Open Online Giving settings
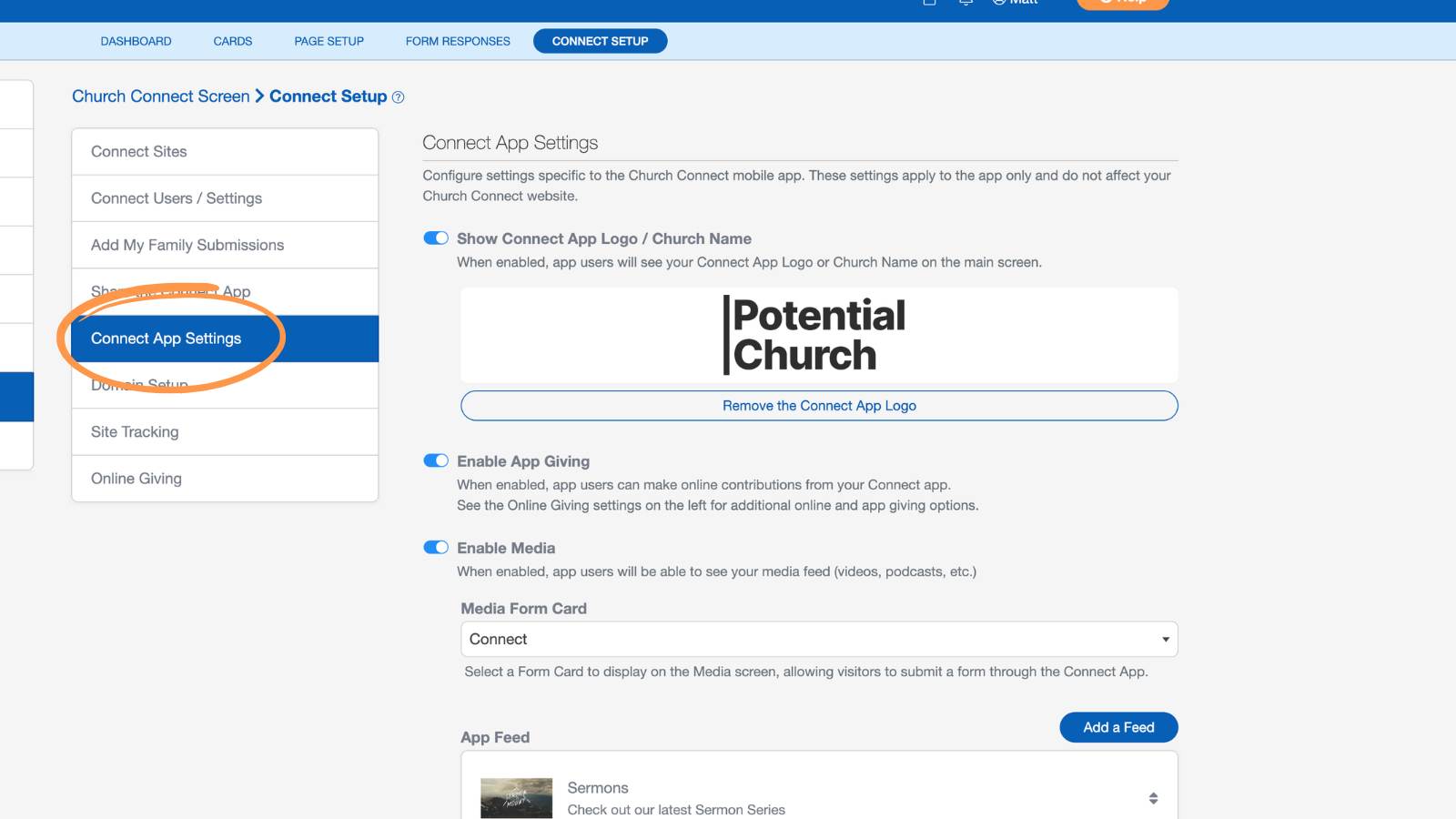 [x=225, y=479]
